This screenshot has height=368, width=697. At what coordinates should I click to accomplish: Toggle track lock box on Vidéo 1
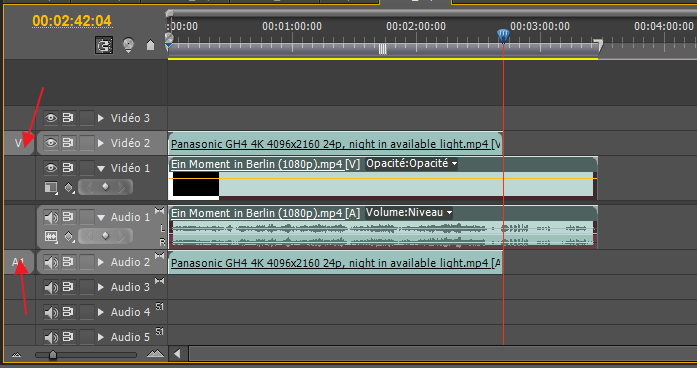point(87,168)
